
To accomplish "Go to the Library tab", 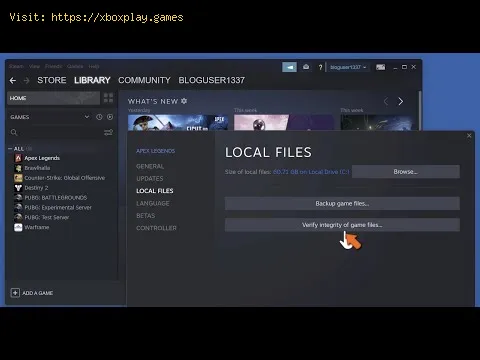I will (92, 80).
